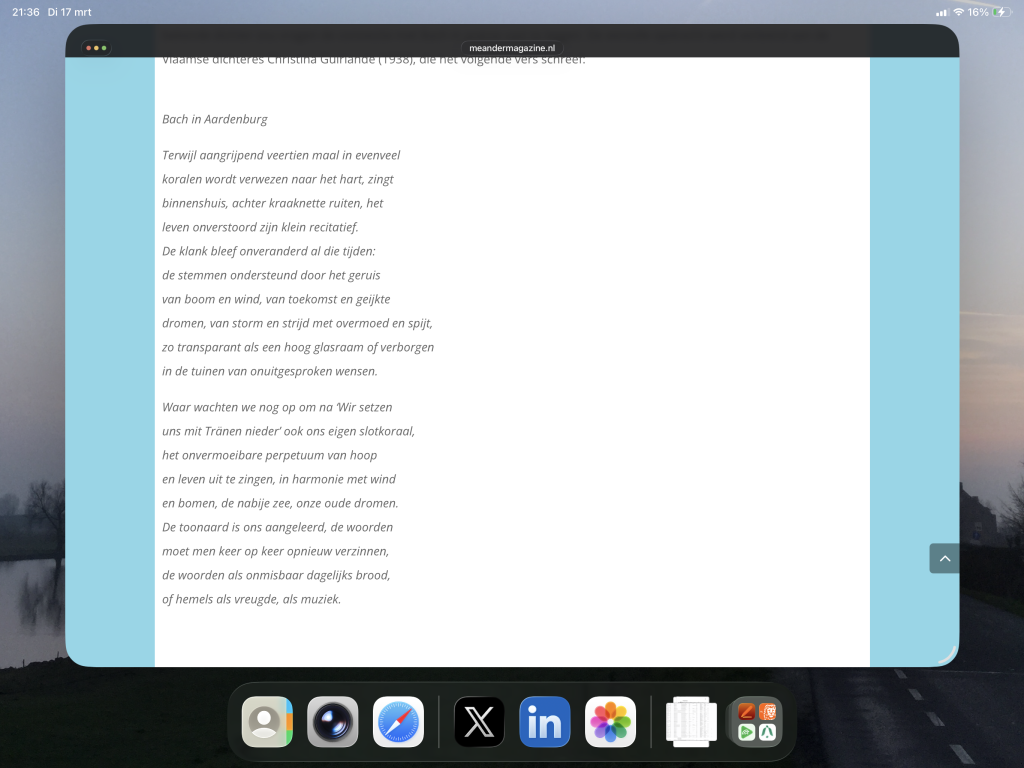Launch LinkedIn from the dock

click(545, 722)
